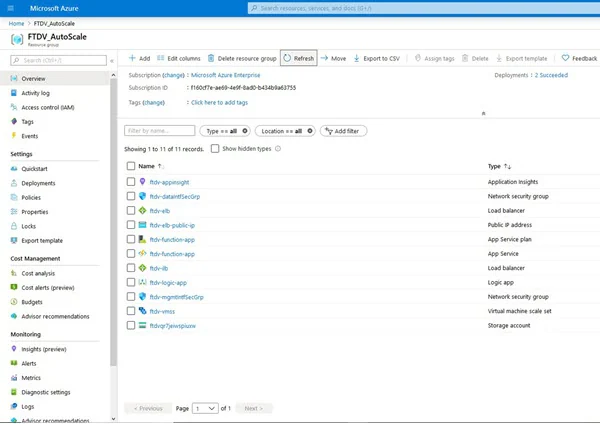Image resolution: width=600 pixels, height=424 pixels.
Task: Click the Alerts icon under Monitoring
Action: point(14,363)
